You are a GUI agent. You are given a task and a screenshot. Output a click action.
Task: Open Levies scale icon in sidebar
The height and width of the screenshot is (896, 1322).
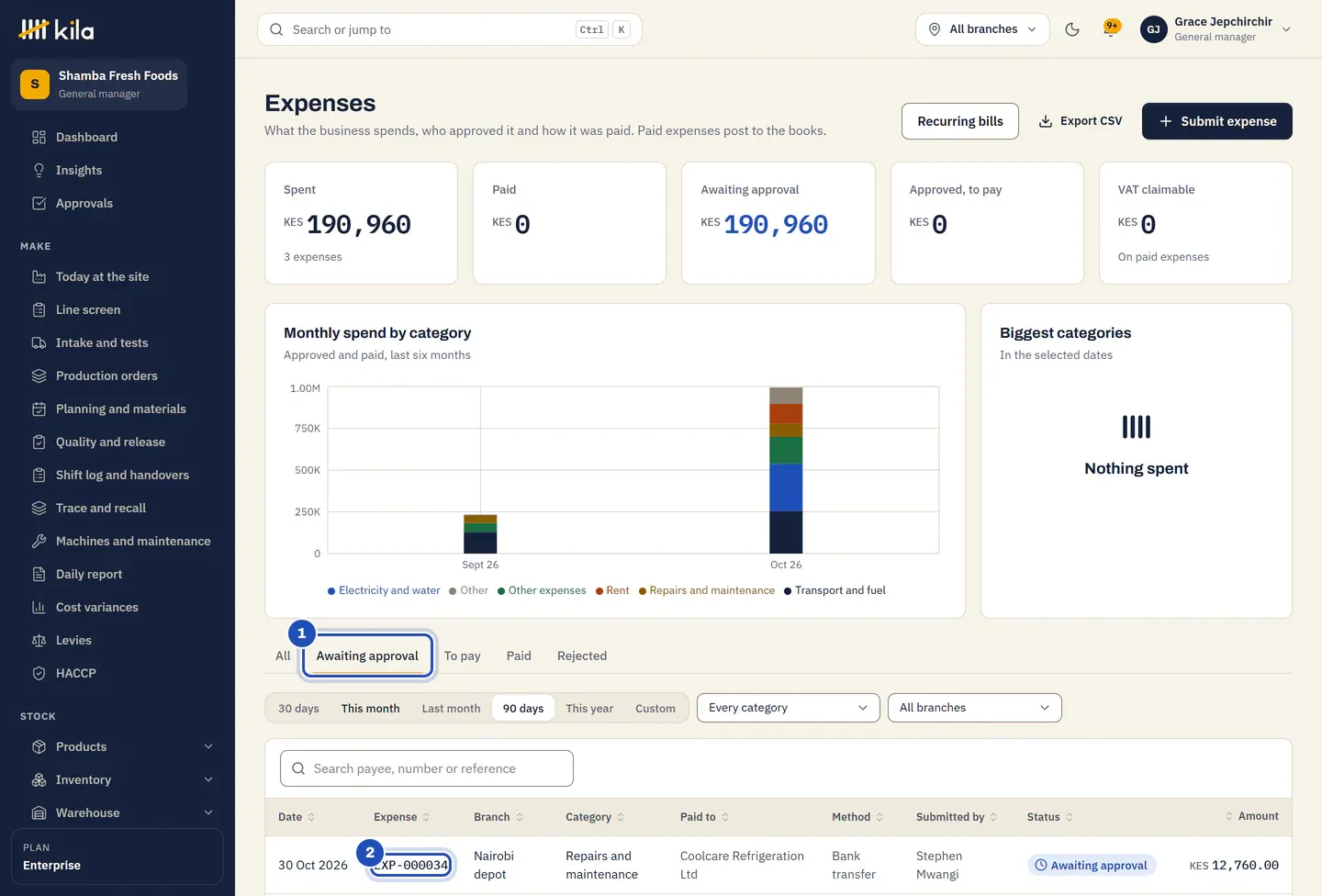coord(39,640)
